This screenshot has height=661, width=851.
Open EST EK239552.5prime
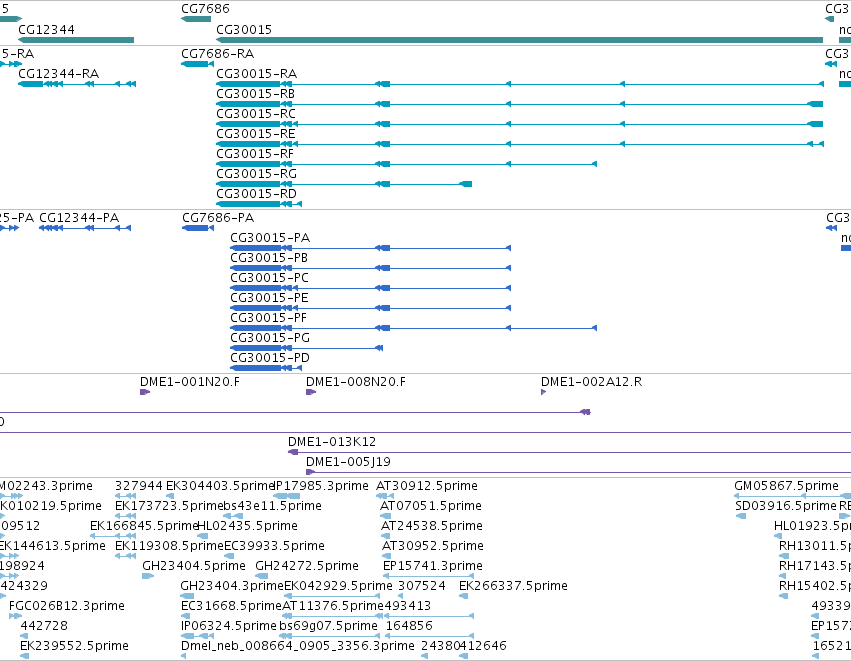[74, 646]
